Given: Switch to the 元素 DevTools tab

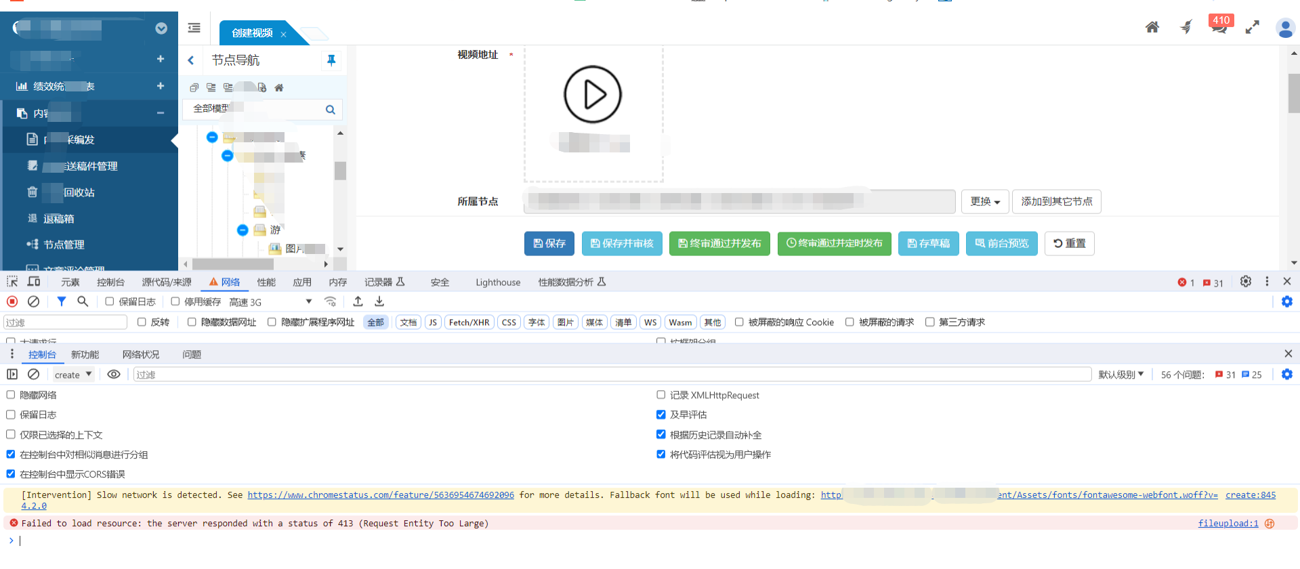Looking at the screenshot, I should pyautogui.click(x=70, y=283).
